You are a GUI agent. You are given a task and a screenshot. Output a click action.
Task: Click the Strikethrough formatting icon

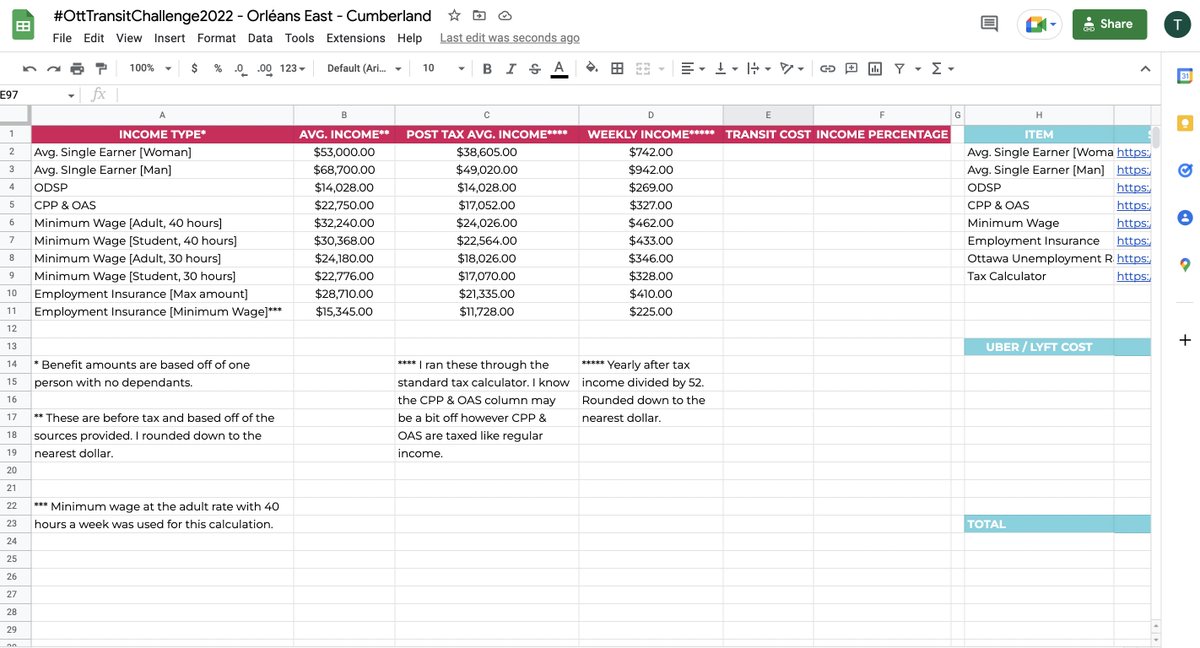(x=535, y=68)
